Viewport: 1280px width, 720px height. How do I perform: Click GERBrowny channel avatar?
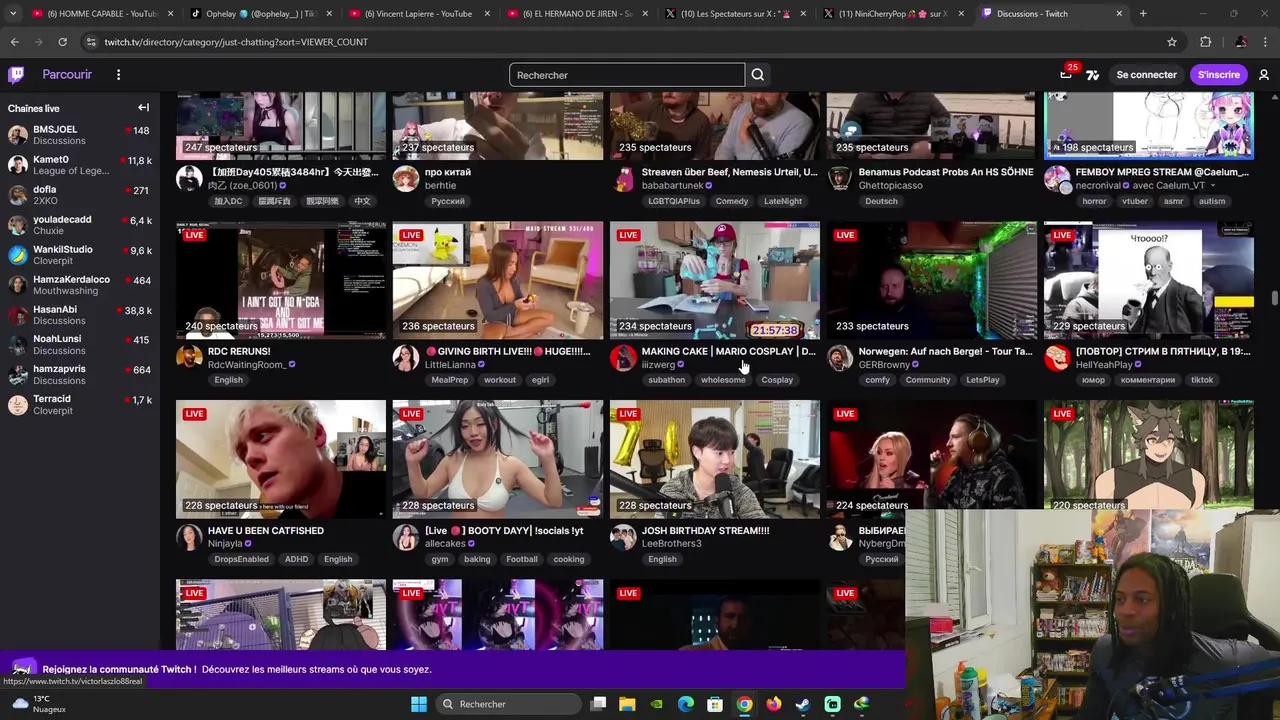click(x=840, y=358)
